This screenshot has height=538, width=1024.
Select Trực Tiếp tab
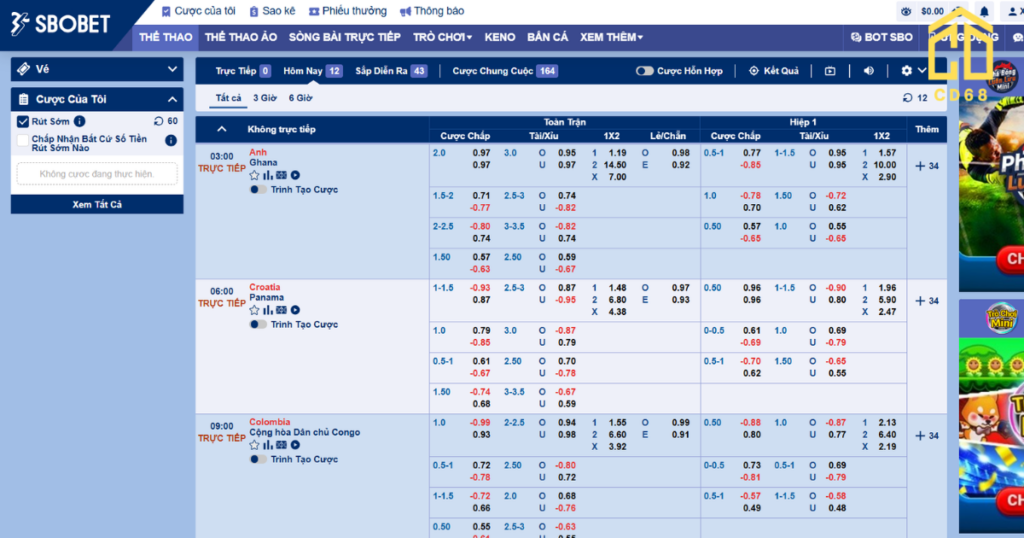pyautogui.click(x=242, y=71)
